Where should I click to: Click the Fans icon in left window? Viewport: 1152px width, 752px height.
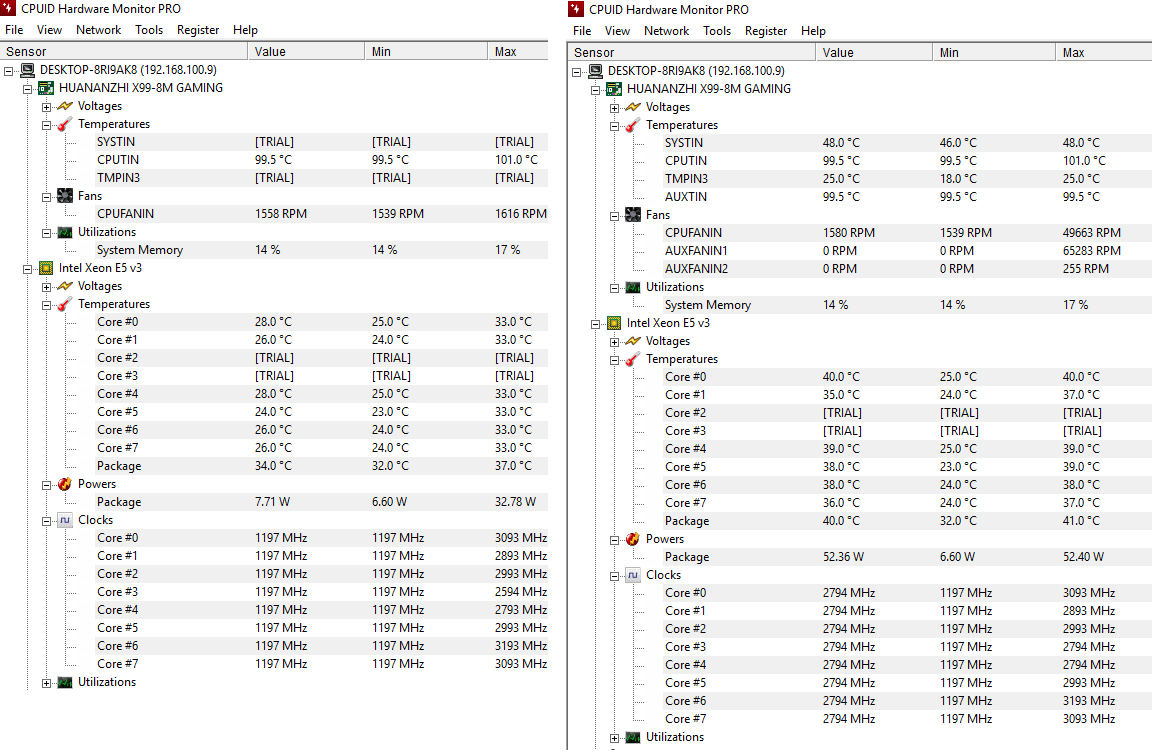65,195
